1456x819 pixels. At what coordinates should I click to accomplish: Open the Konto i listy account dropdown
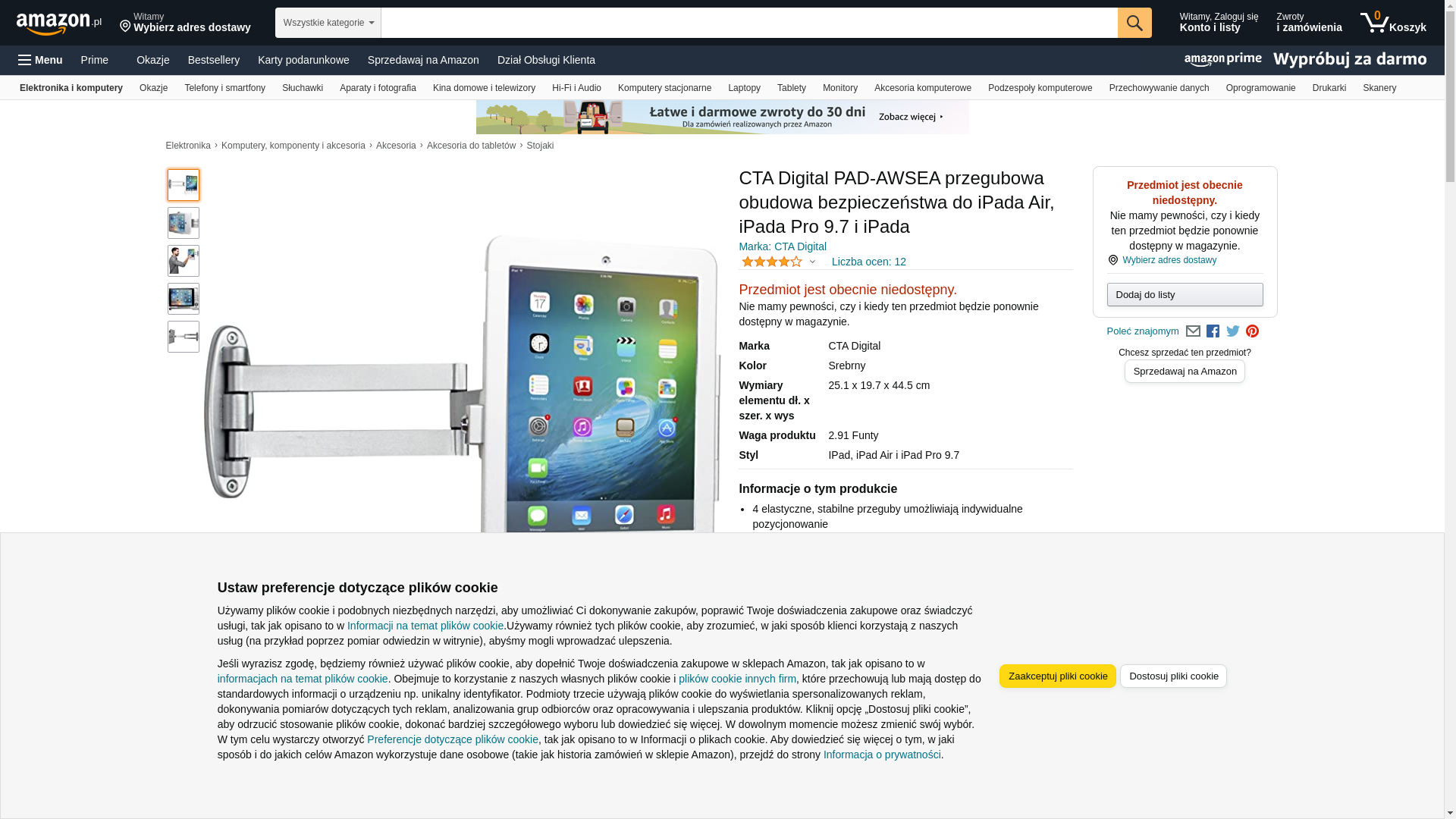[x=1219, y=23]
